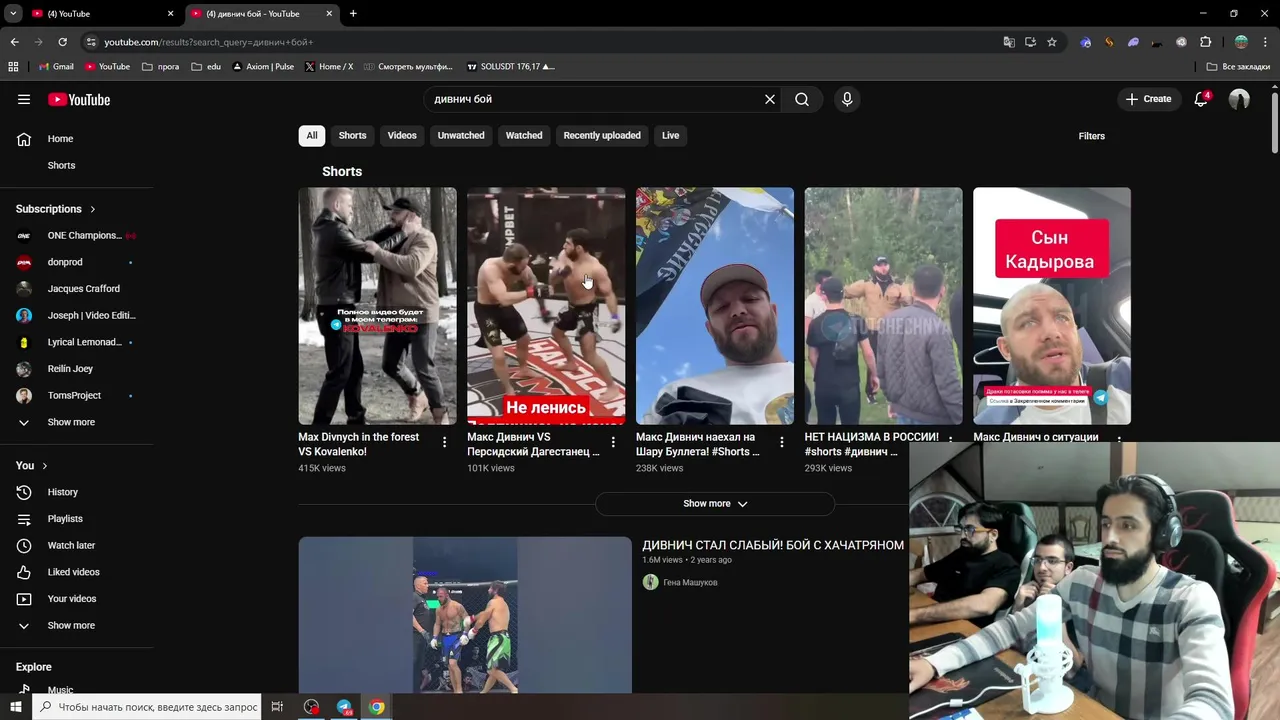The image size is (1280, 720).
Task: Select the Live filter chip
Action: pos(670,136)
